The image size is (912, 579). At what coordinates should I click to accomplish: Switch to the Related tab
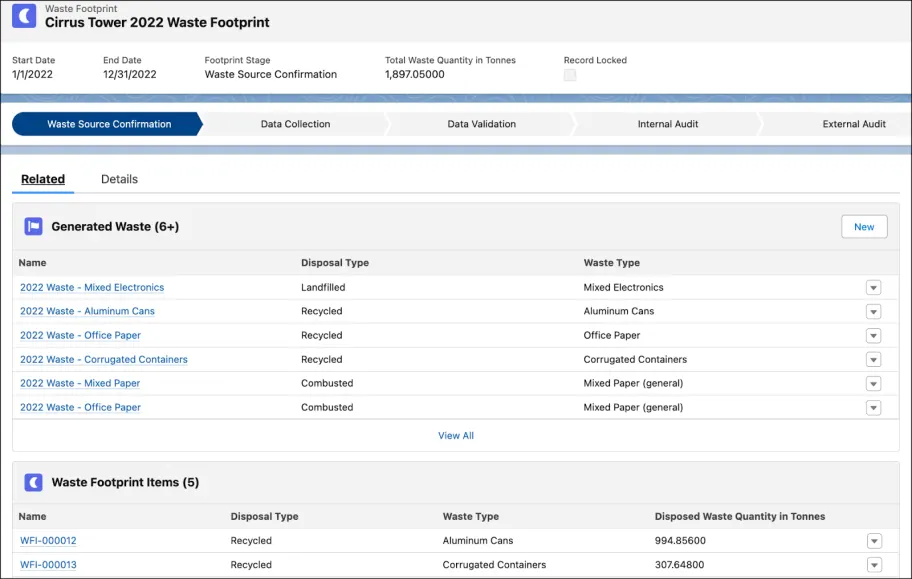(x=43, y=179)
